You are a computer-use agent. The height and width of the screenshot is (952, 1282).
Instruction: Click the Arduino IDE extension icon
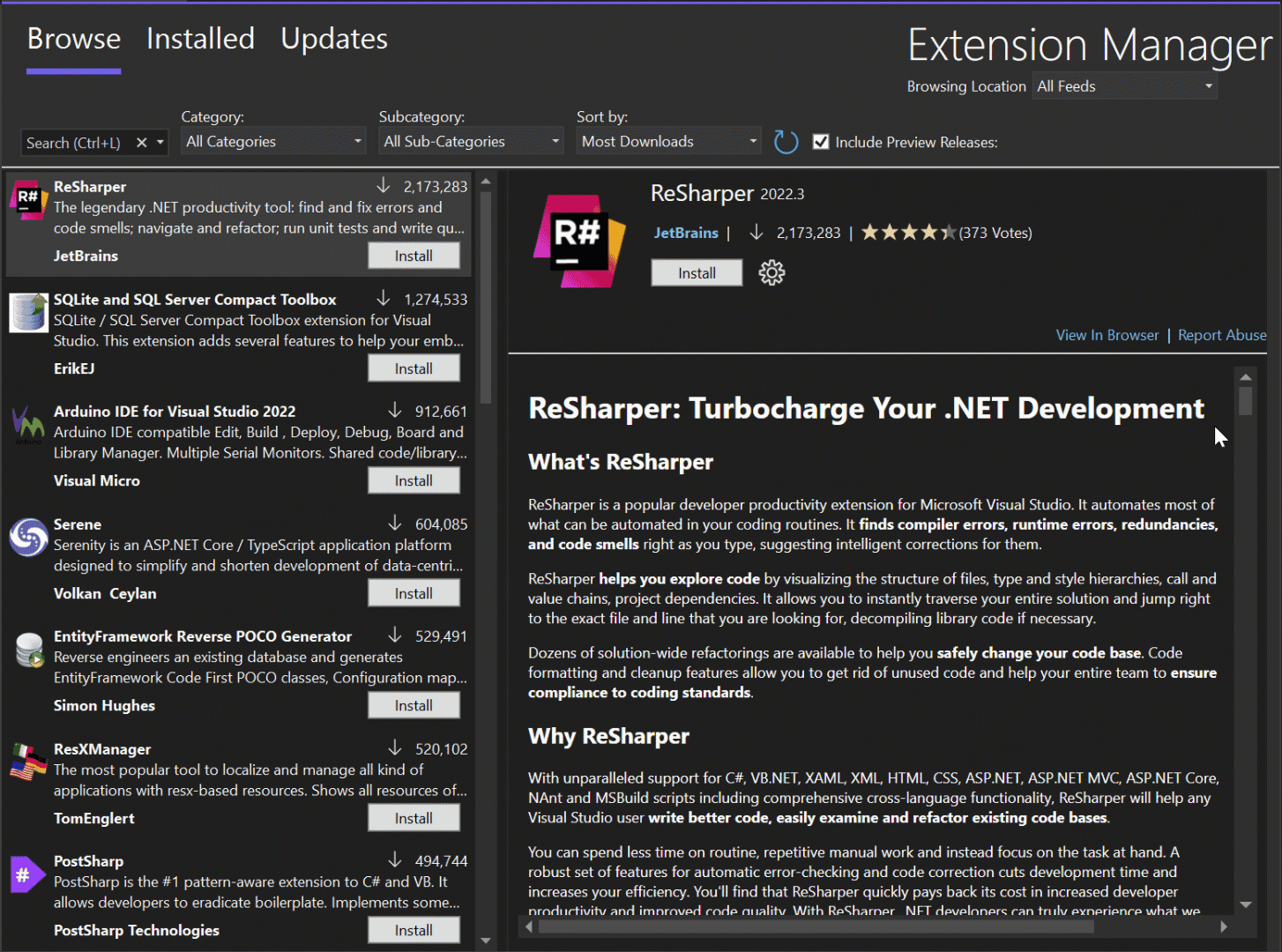click(28, 425)
